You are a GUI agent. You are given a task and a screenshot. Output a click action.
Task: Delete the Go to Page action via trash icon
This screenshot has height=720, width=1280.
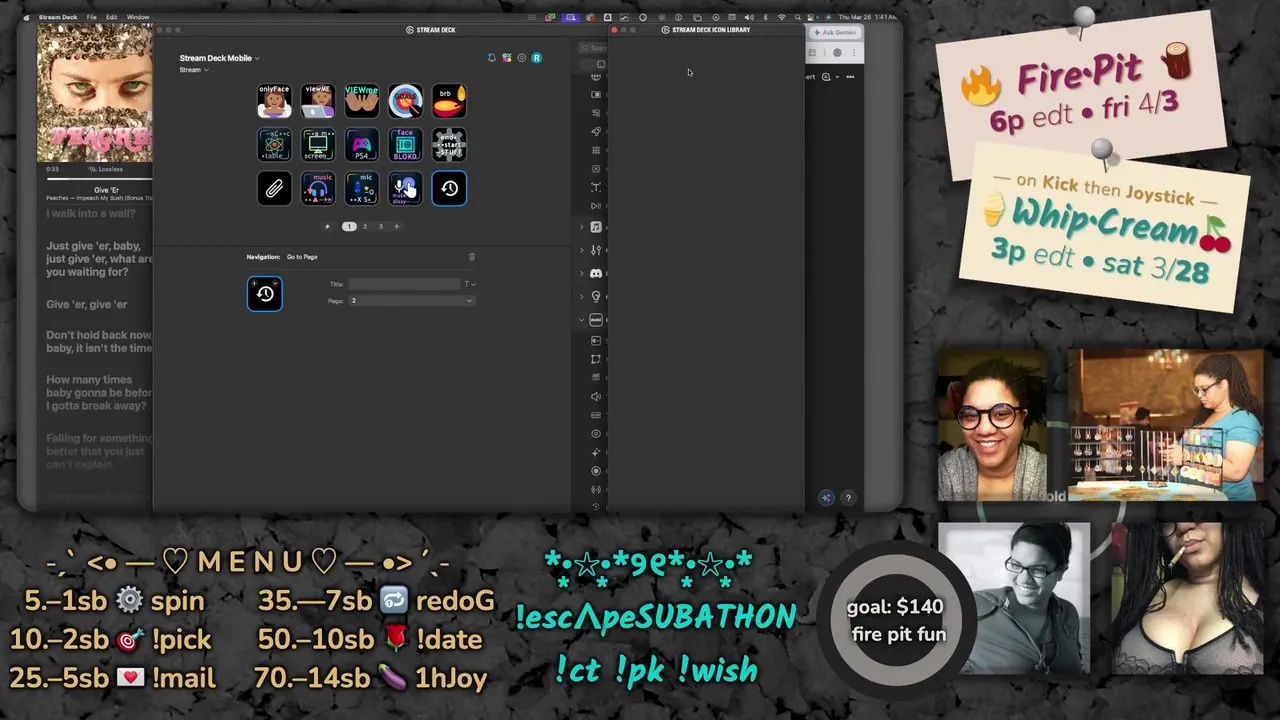pyautogui.click(x=472, y=257)
